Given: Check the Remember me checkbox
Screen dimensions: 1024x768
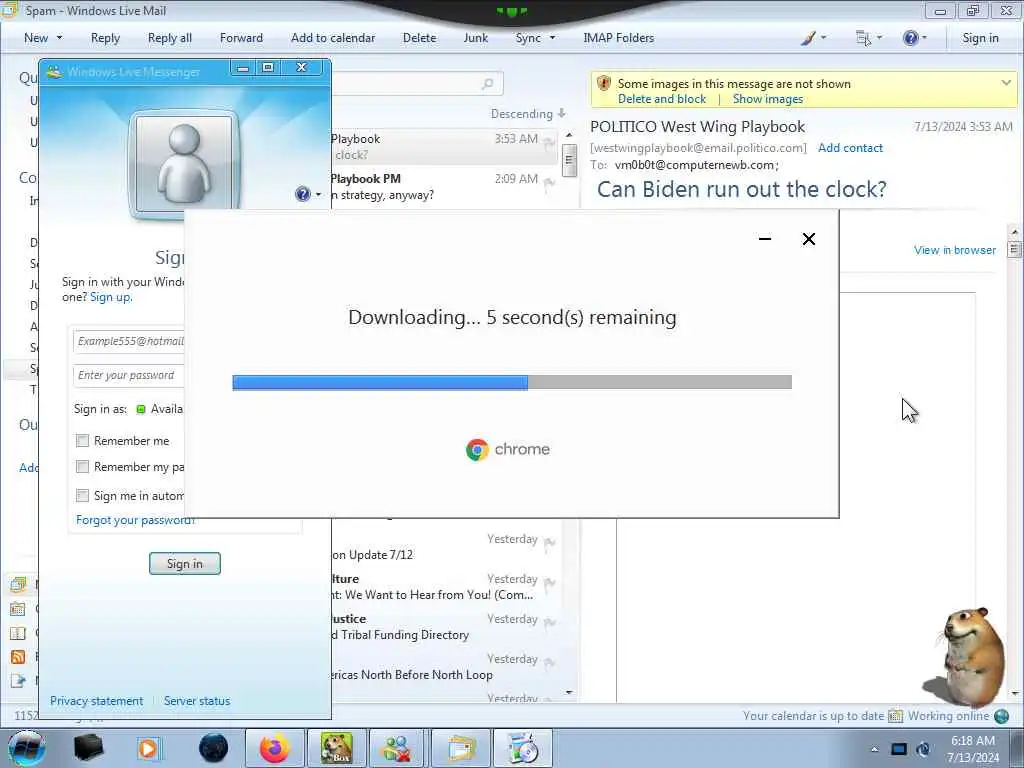Looking at the screenshot, I should (82, 441).
